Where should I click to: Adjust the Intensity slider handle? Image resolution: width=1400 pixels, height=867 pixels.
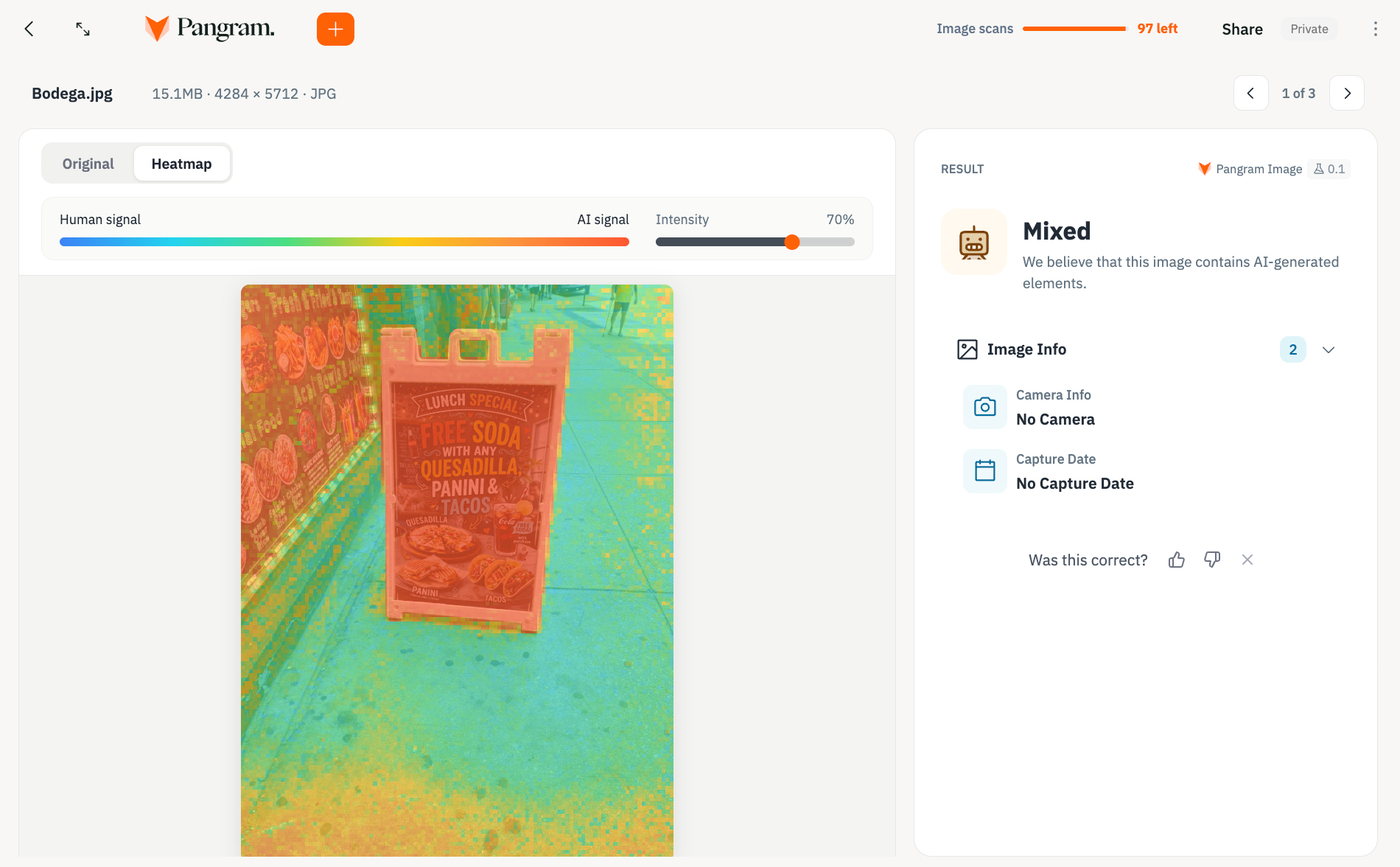click(792, 242)
